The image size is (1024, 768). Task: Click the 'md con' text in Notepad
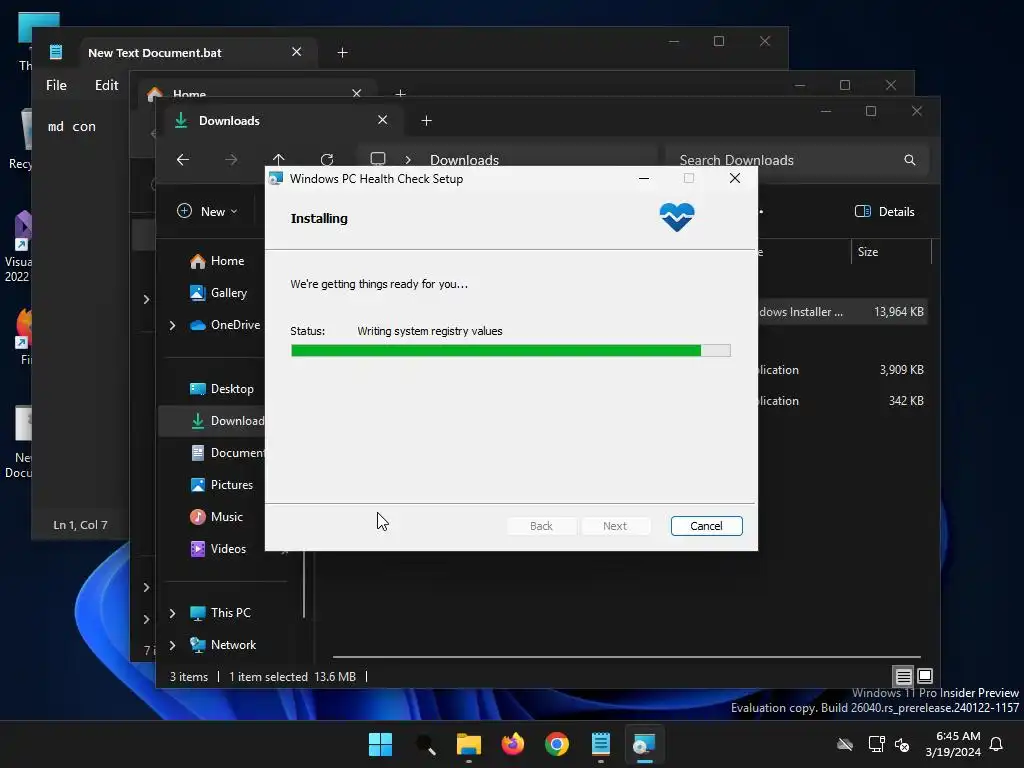point(72,126)
